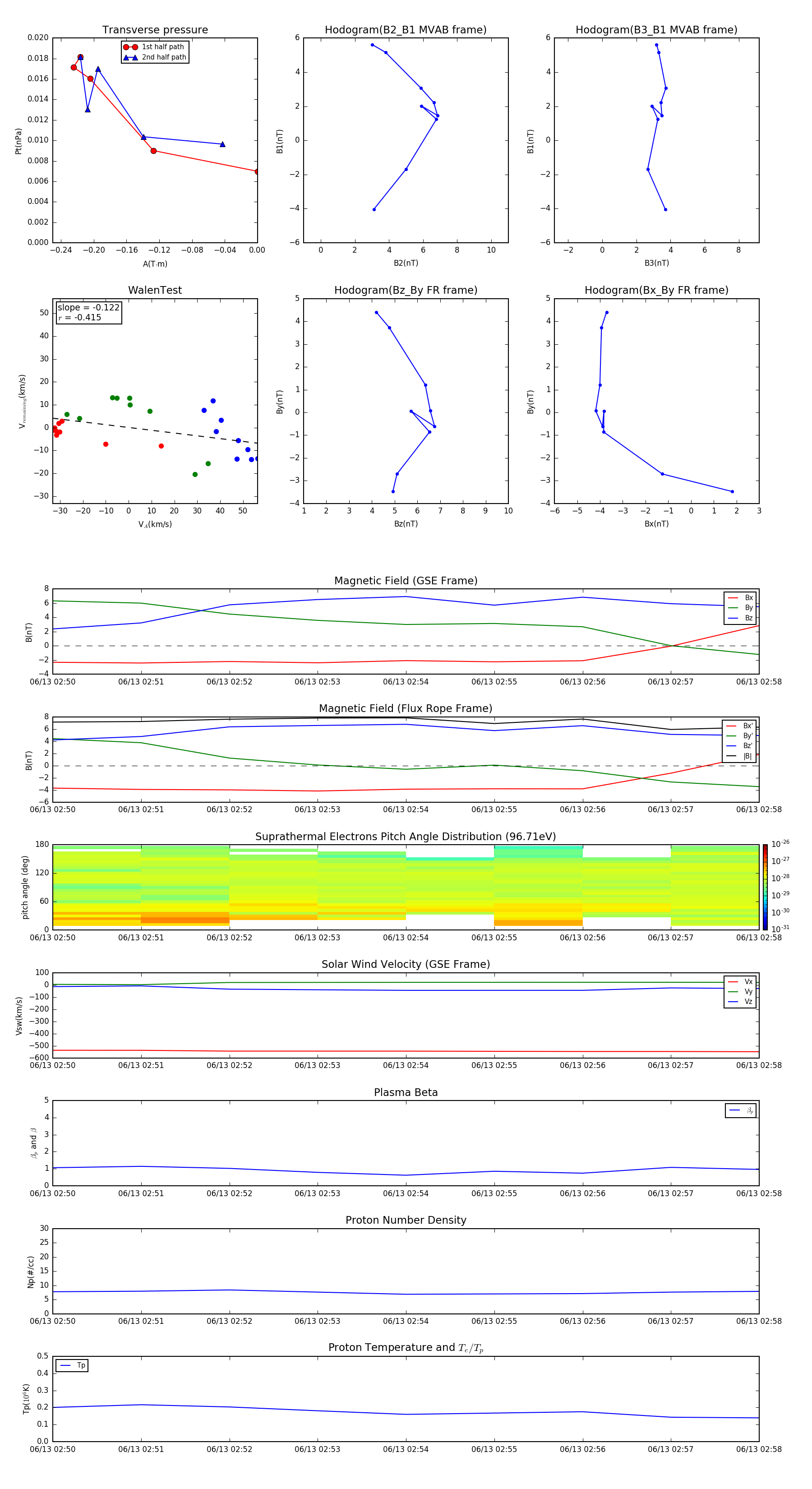Click the pitch angle colorbar scale
Screen dimensions: 812x1489
[x=765, y=887]
